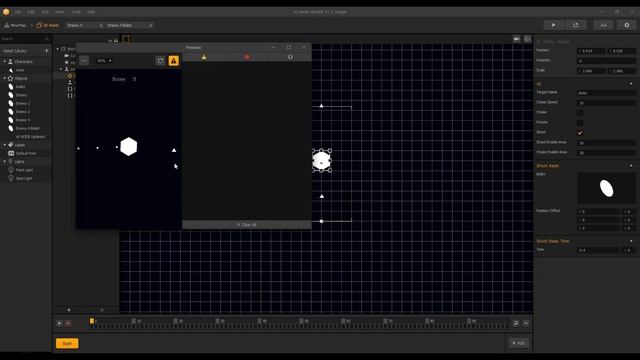Screen dimensions: 640x360
Task: Toggle the orange warning button in Preview toolbar
Action: (173, 61)
